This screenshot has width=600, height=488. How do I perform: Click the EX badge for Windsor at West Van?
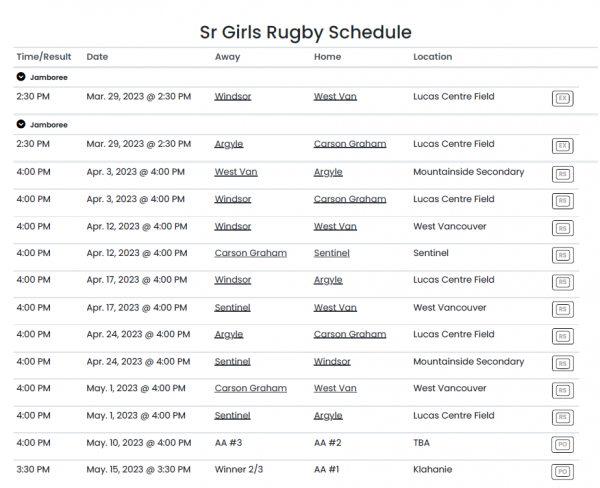coord(562,98)
